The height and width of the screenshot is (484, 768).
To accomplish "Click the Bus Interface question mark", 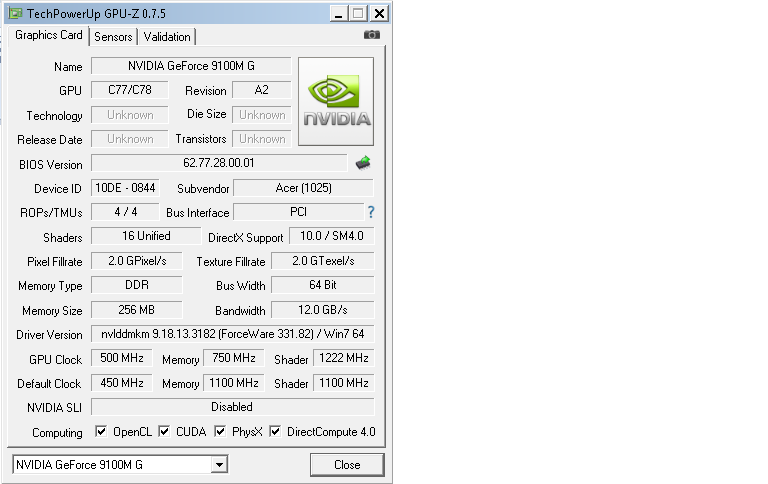I will [x=371, y=212].
